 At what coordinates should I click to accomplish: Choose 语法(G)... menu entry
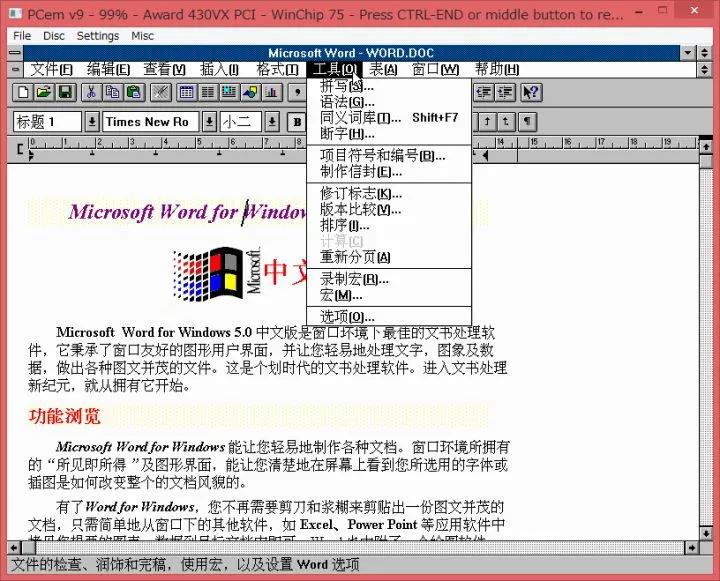389,102
